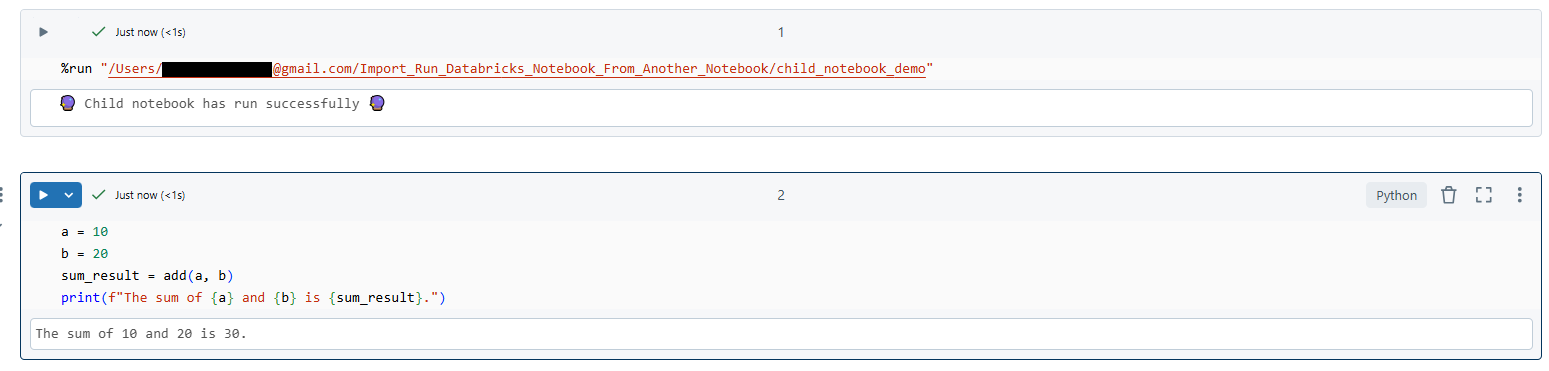This screenshot has width=1549, height=371.
Task: Run the first cell with its play icon
Action: click(43, 32)
